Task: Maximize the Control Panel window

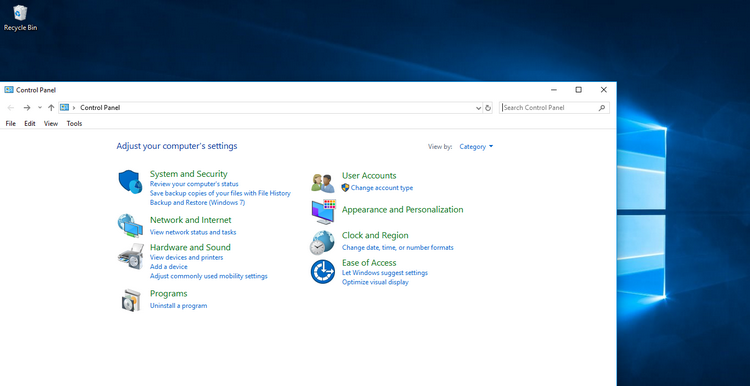Action: pyautogui.click(x=579, y=90)
